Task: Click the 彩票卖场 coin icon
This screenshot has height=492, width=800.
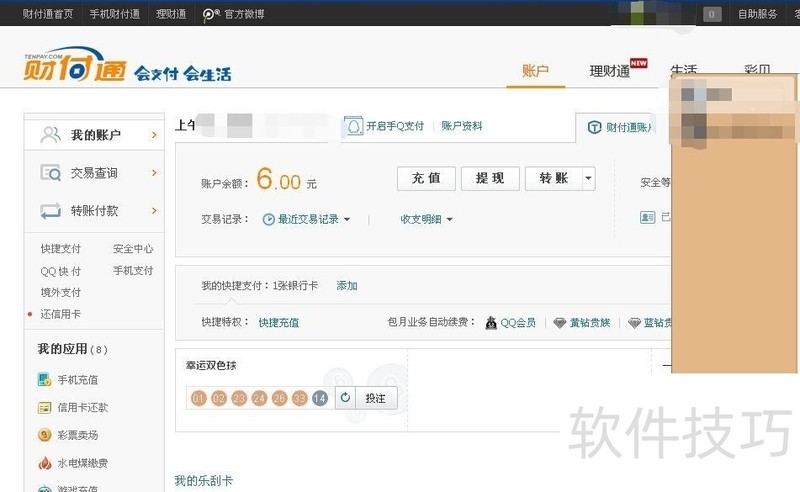Action: pyautogui.click(x=44, y=435)
